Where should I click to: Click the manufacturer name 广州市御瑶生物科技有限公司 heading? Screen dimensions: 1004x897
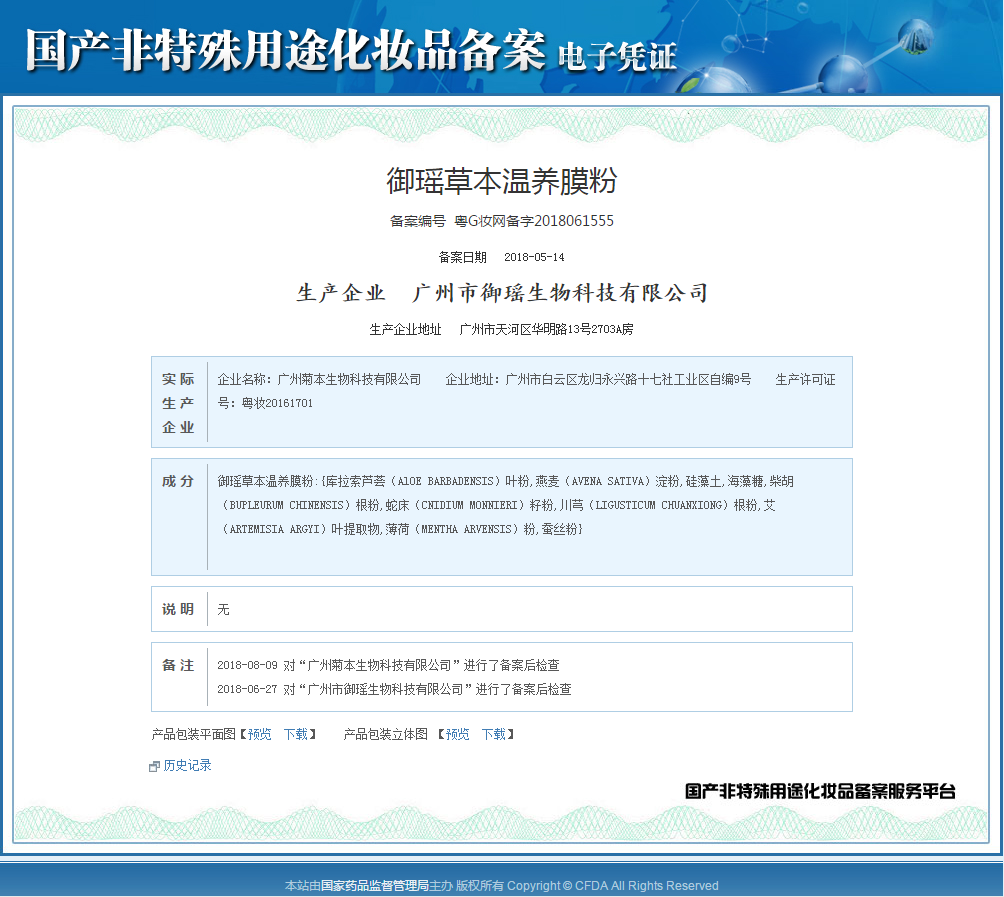560,293
